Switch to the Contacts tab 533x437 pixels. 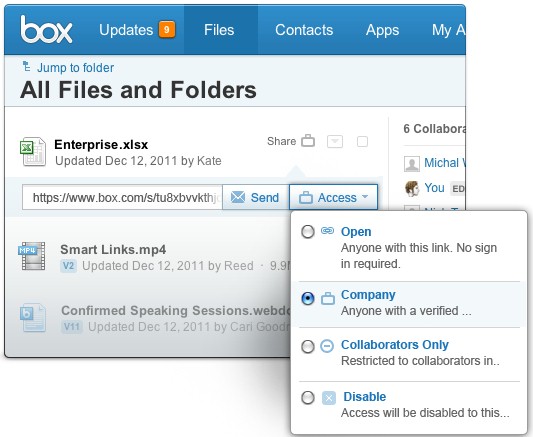pos(304,30)
